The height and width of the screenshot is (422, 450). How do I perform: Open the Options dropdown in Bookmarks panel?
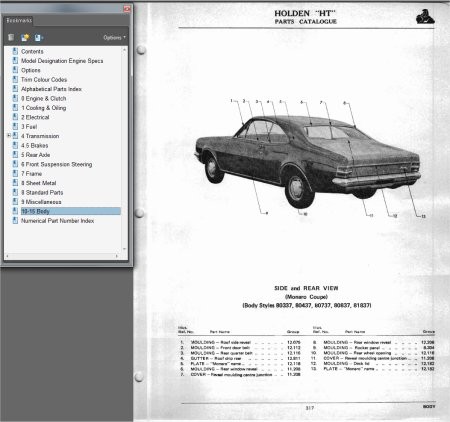pos(114,37)
